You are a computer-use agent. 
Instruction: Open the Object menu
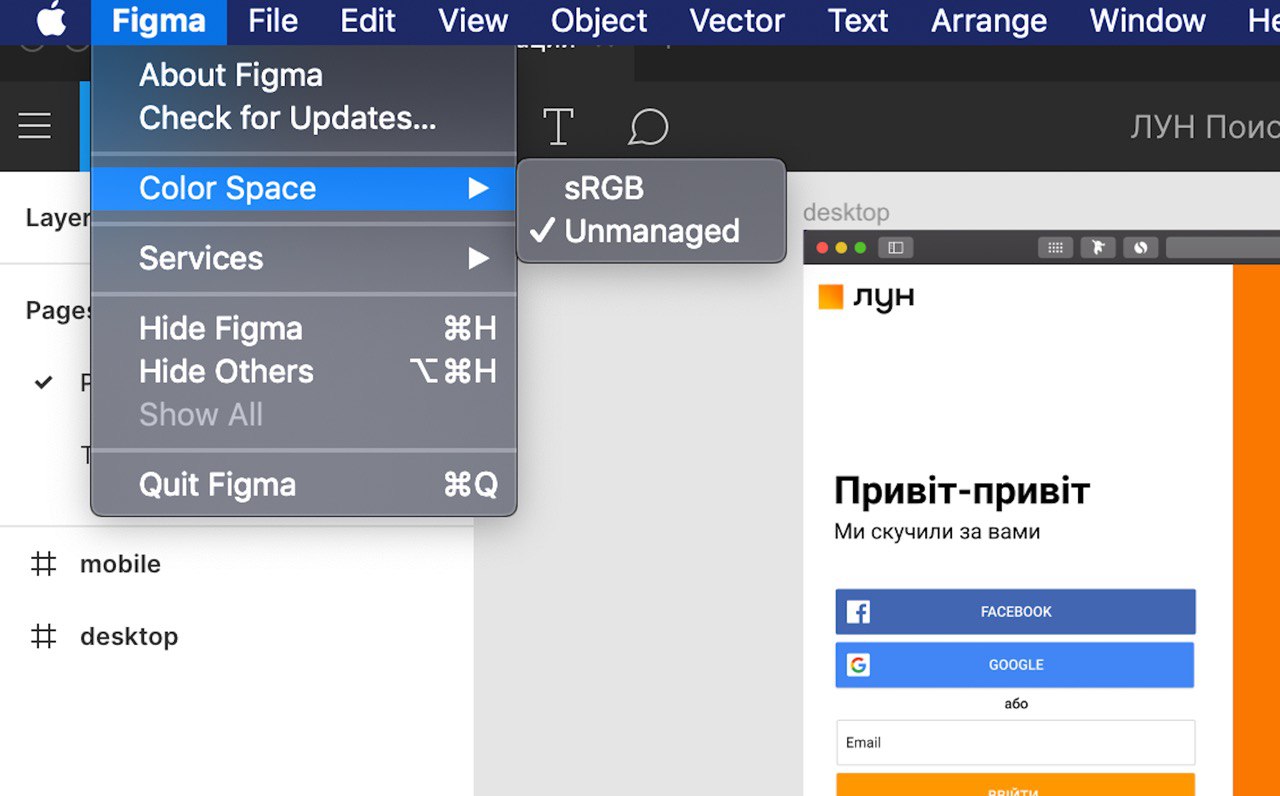point(599,21)
